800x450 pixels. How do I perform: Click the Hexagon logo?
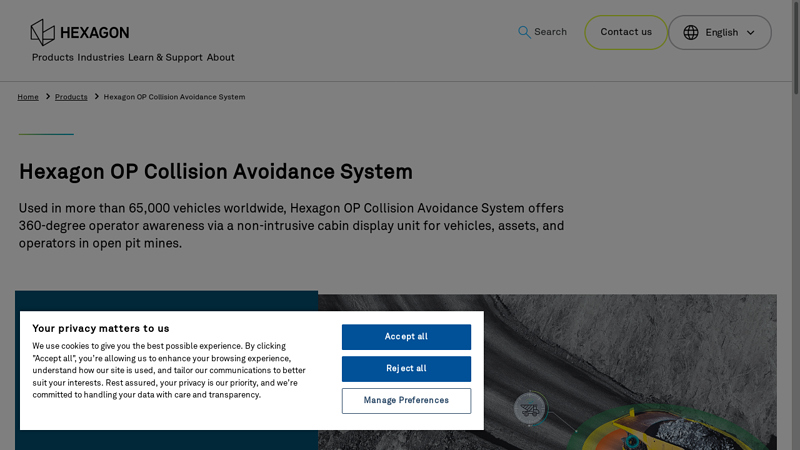[x=80, y=32]
